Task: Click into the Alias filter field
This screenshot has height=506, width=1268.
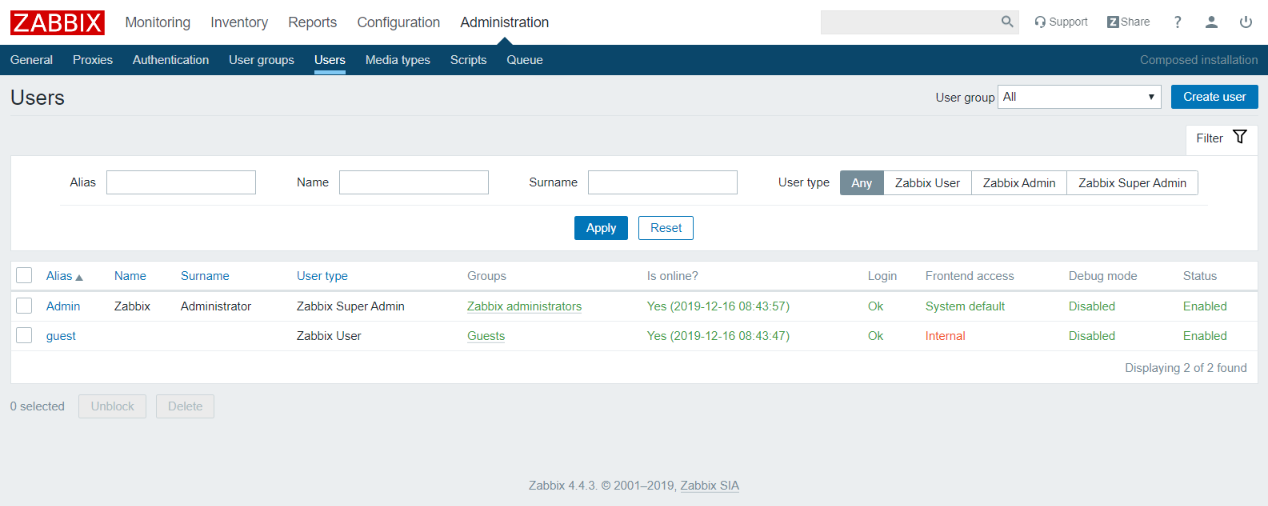Action: point(181,182)
